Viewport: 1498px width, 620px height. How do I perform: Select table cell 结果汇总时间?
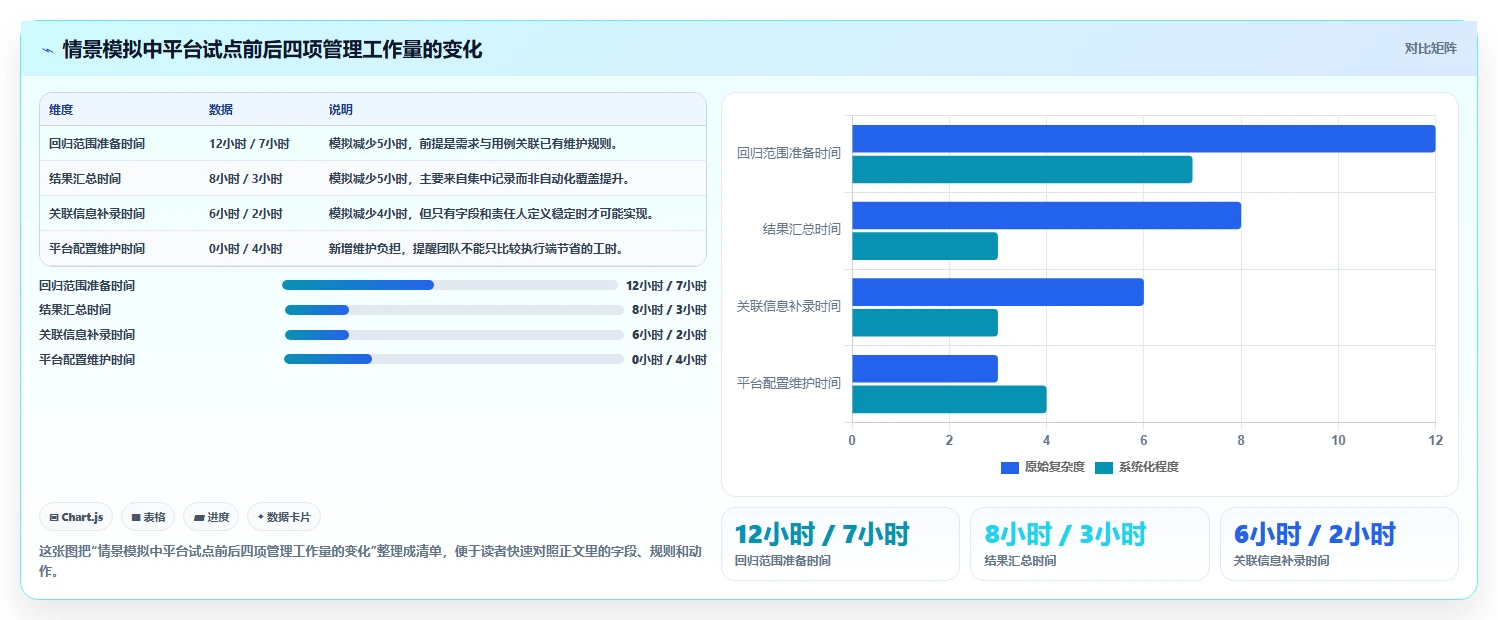[x=85, y=179]
